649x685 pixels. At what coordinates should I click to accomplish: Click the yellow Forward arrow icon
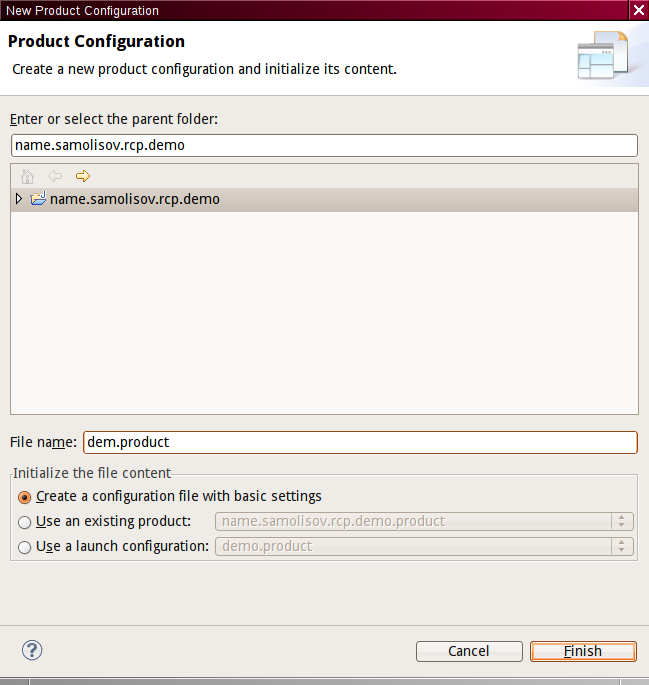click(x=83, y=176)
